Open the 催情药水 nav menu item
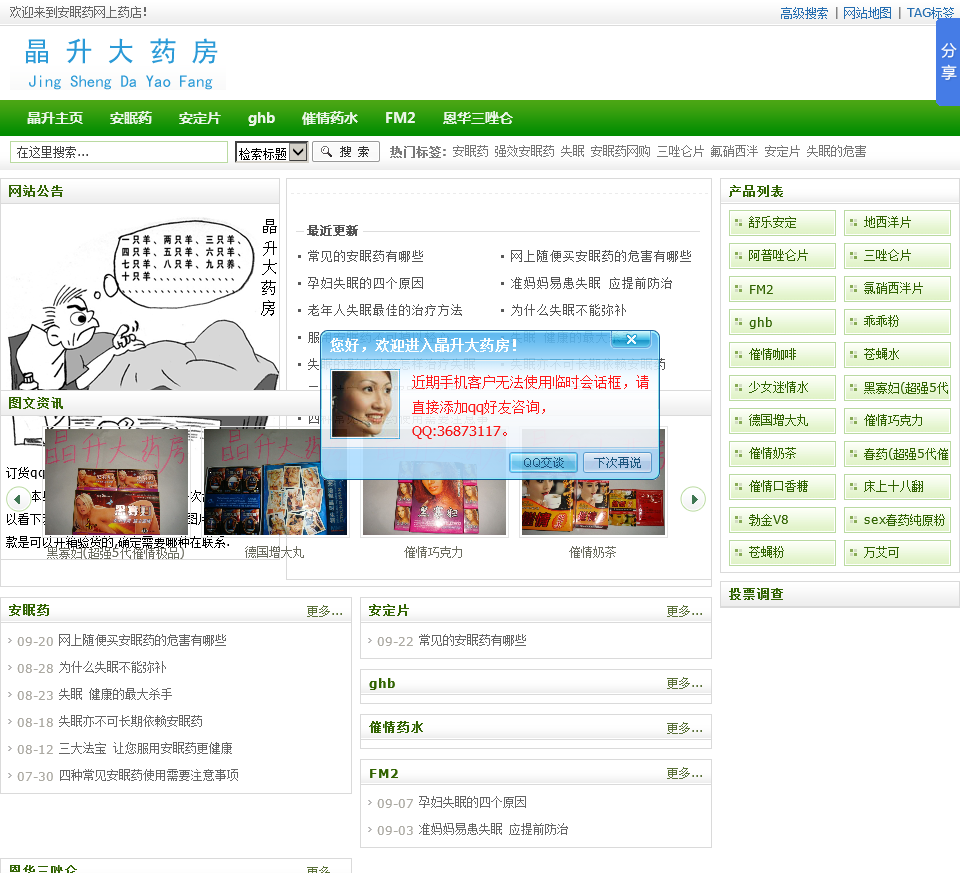 coord(329,118)
